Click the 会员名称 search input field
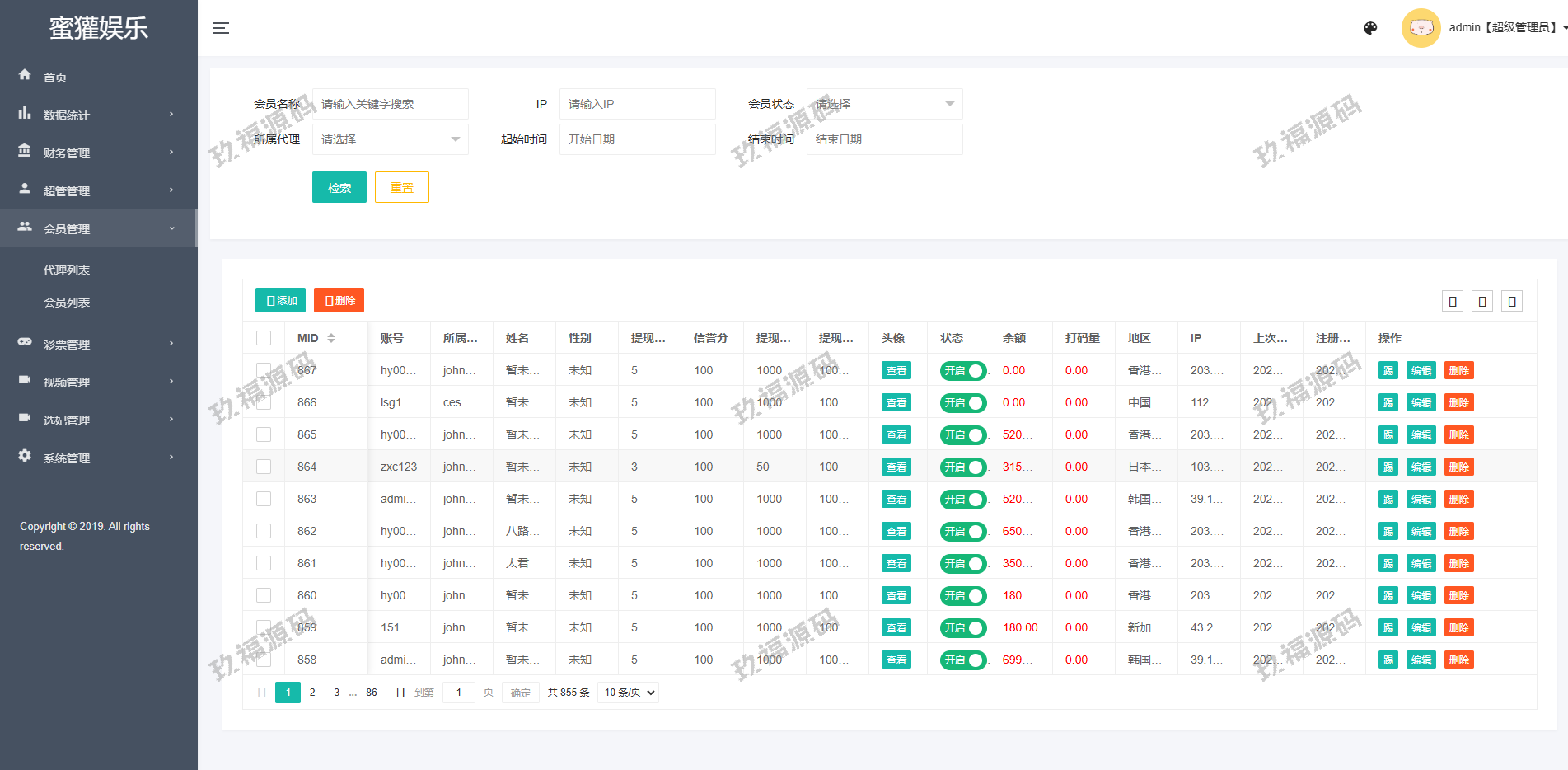1568x770 pixels. [390, 104]
